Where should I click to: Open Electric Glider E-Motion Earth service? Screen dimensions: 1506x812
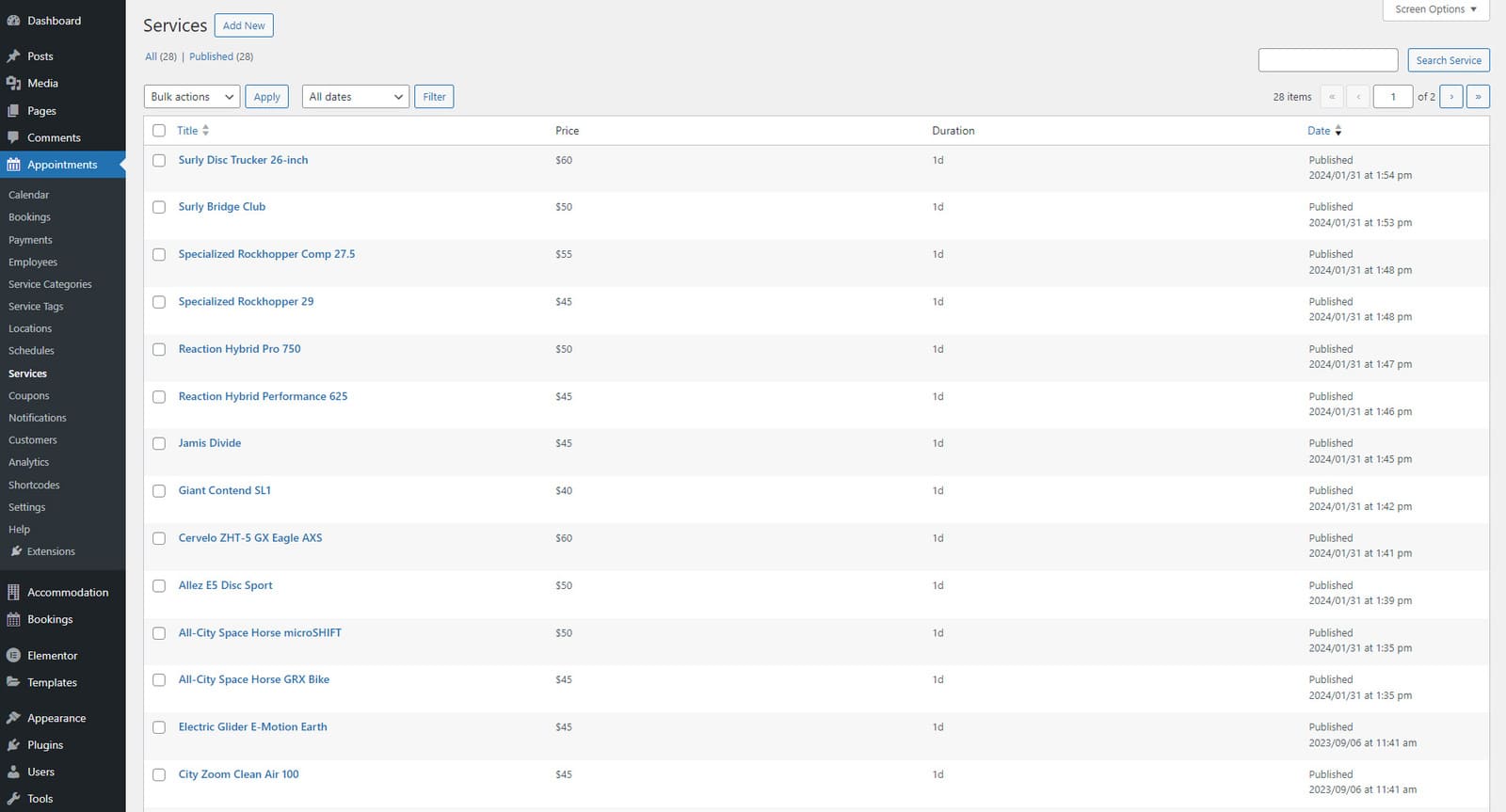click(x=253, y=727)
